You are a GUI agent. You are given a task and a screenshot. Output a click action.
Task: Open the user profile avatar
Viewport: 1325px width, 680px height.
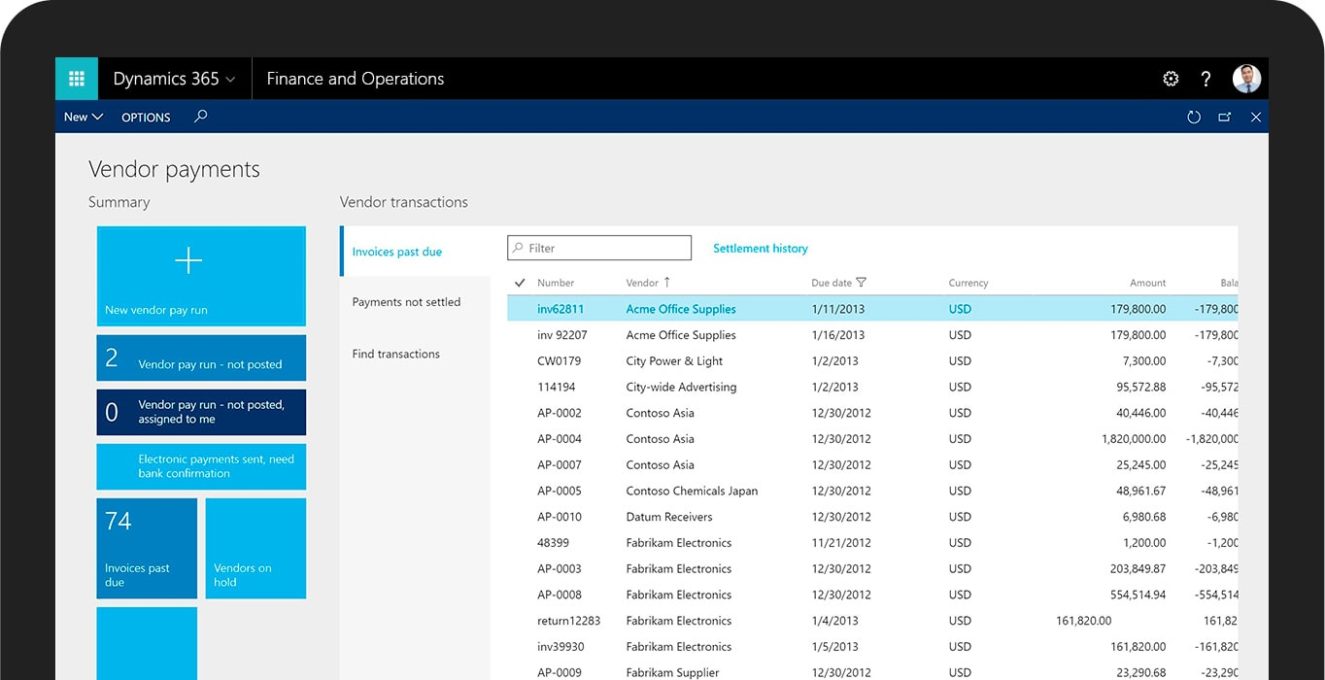pos(1247,79)
